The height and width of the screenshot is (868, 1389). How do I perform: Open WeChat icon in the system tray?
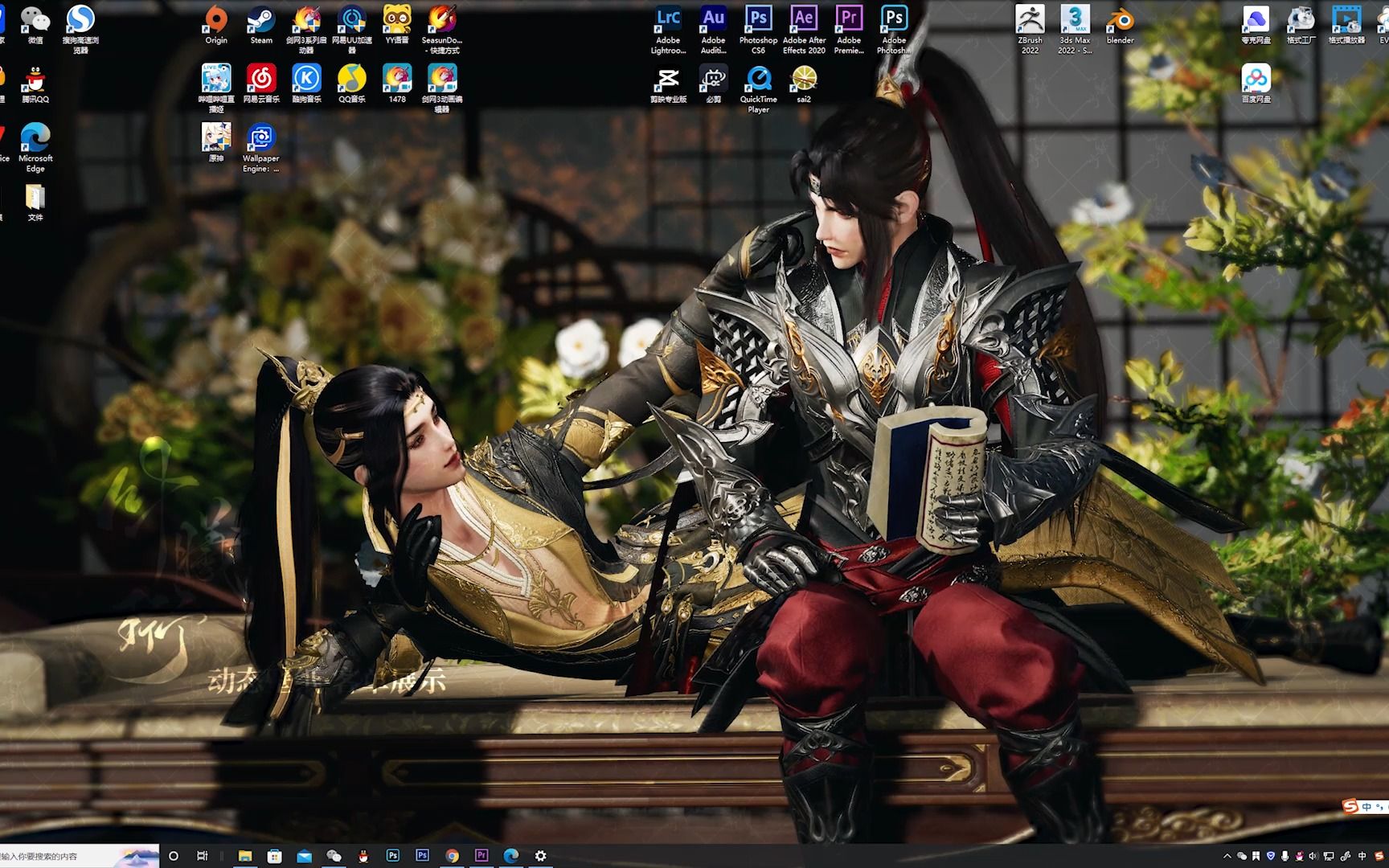[x=1242, y=856]
